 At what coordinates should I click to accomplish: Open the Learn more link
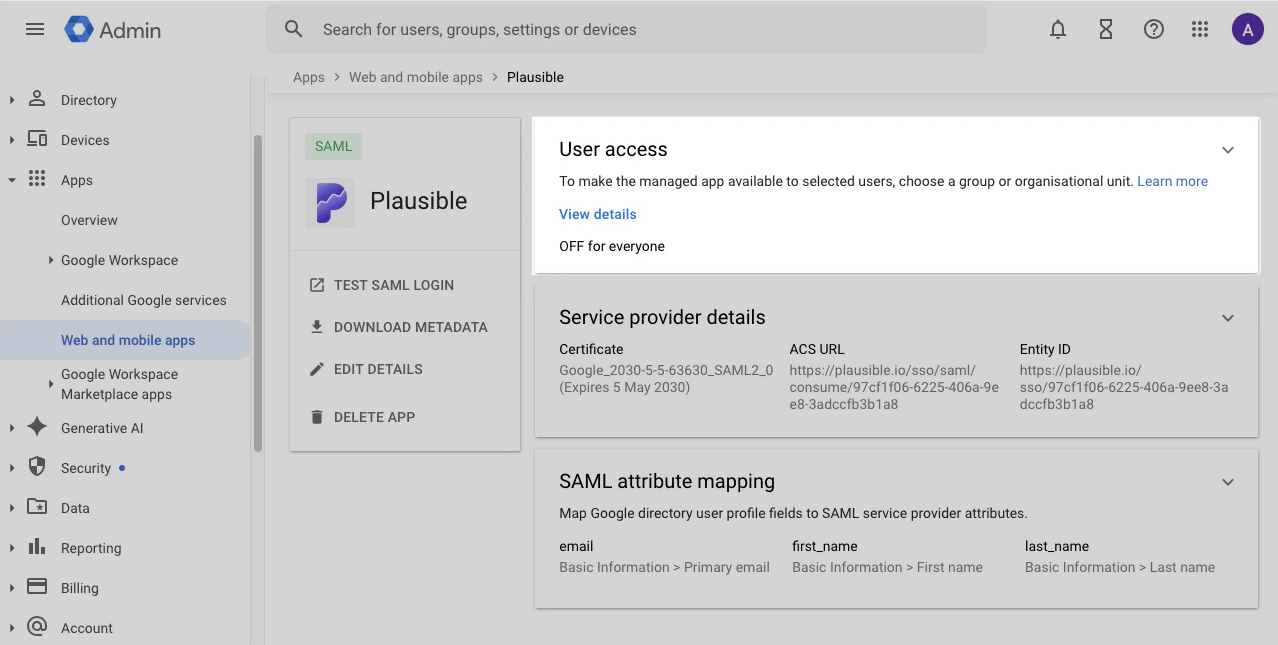pyautogui.click(x=1173, y=181)
